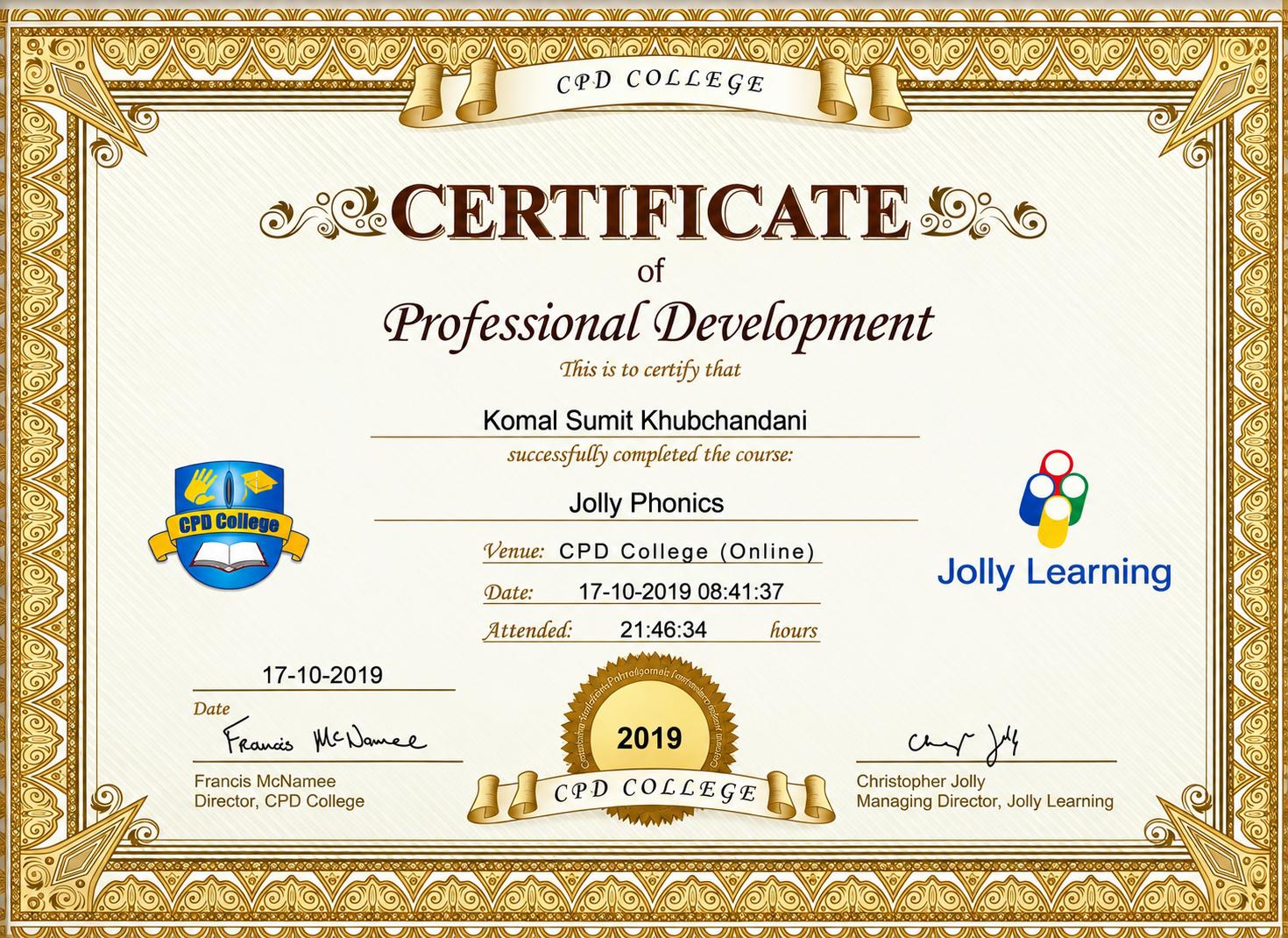This screenshot has height=938, width=1288.
Task: Click the Venue: label
Action: click(x=514, y=551)
